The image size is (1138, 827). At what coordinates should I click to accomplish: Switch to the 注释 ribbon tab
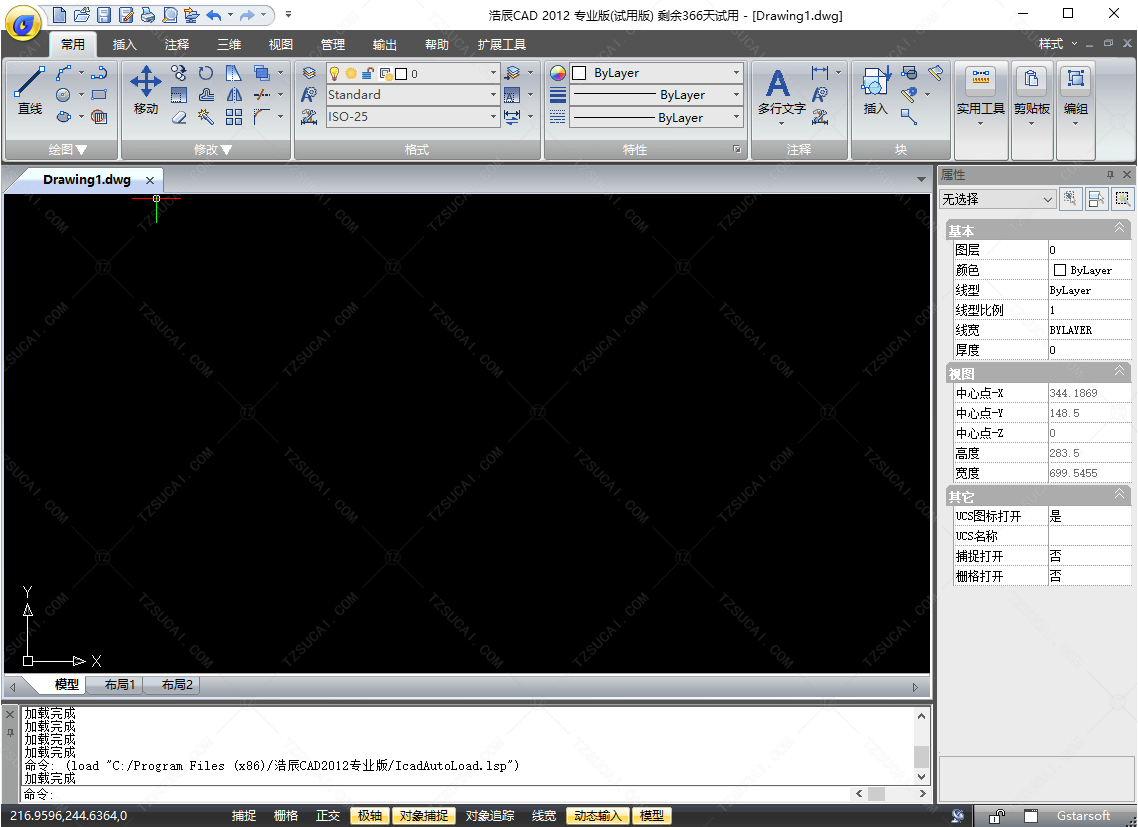tap(176, 44)
